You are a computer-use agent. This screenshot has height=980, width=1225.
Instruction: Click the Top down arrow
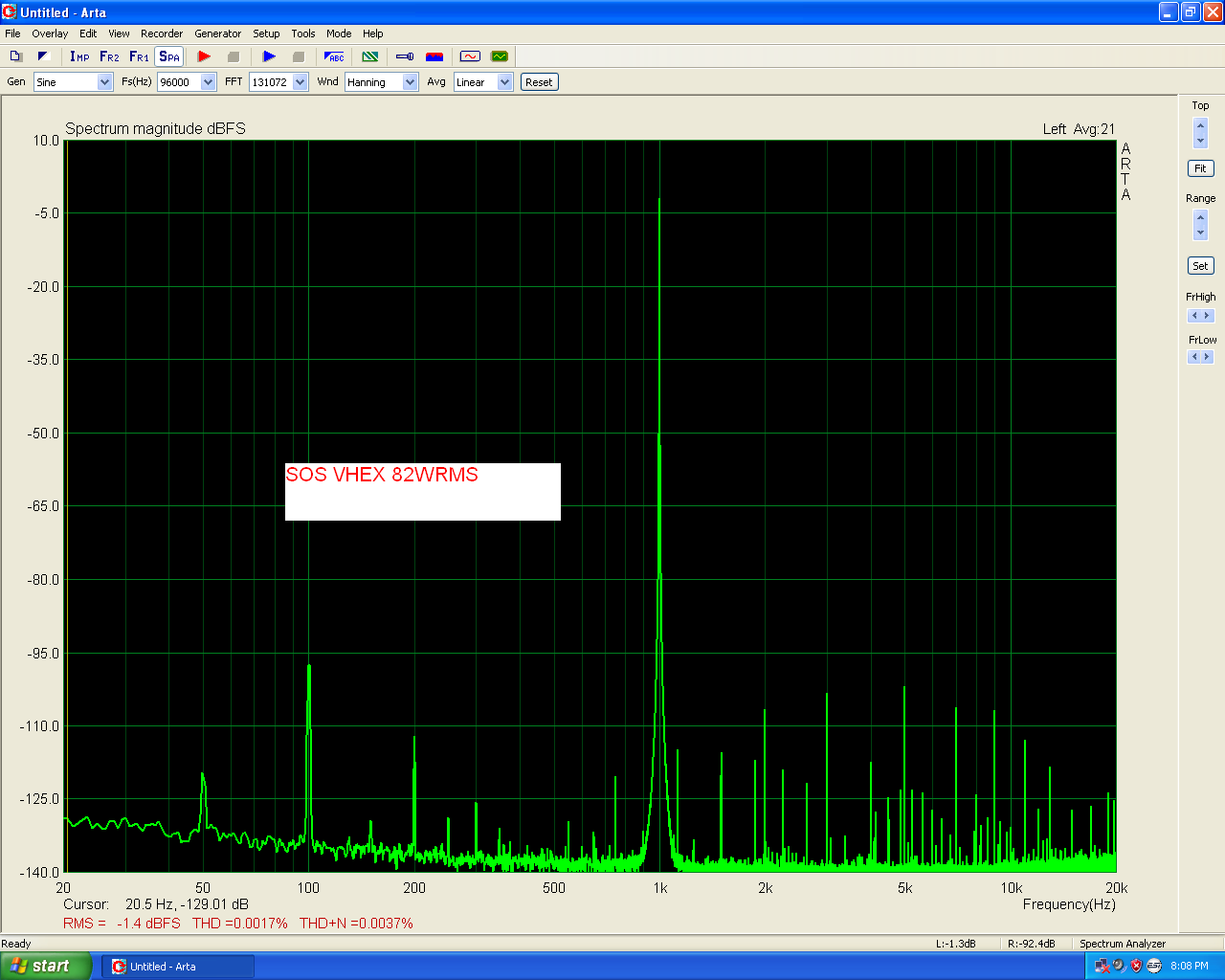click(1201, 141)
